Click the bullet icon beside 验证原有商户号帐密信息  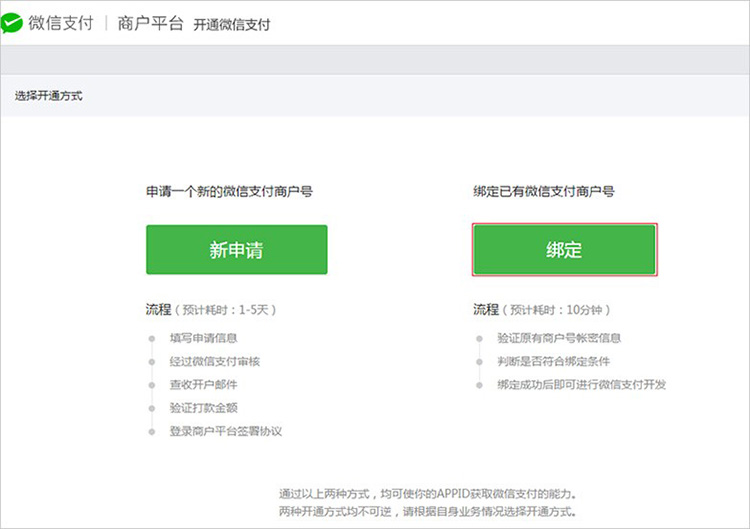(480, 338)
